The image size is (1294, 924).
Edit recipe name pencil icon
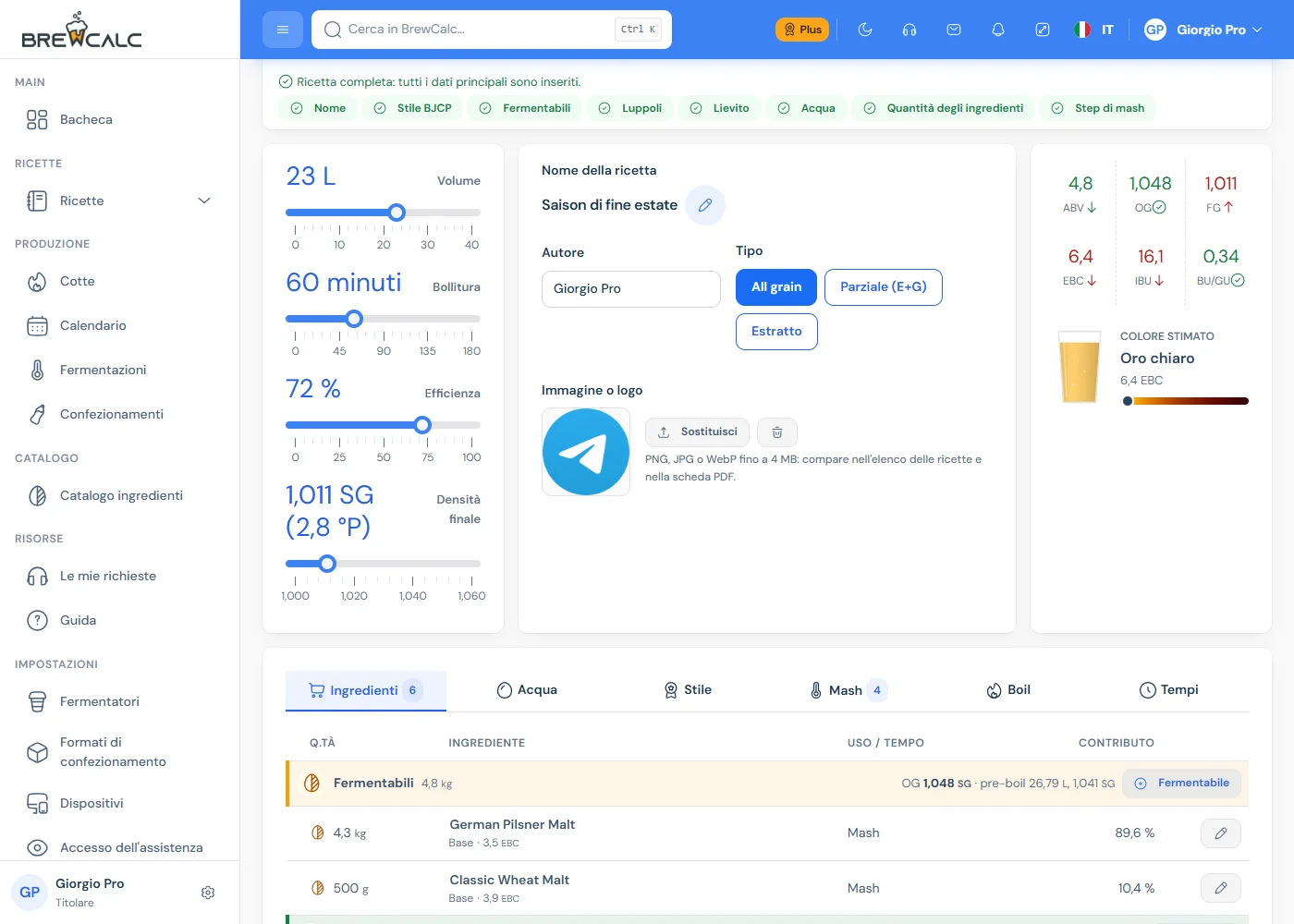(x=705, y=205)
